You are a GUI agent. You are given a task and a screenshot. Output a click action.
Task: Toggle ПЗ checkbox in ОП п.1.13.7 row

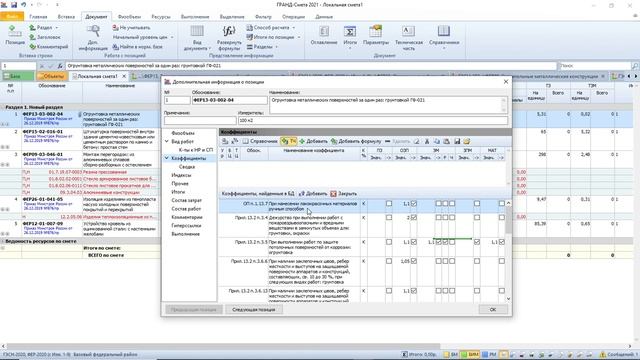[x=389, y=203]
